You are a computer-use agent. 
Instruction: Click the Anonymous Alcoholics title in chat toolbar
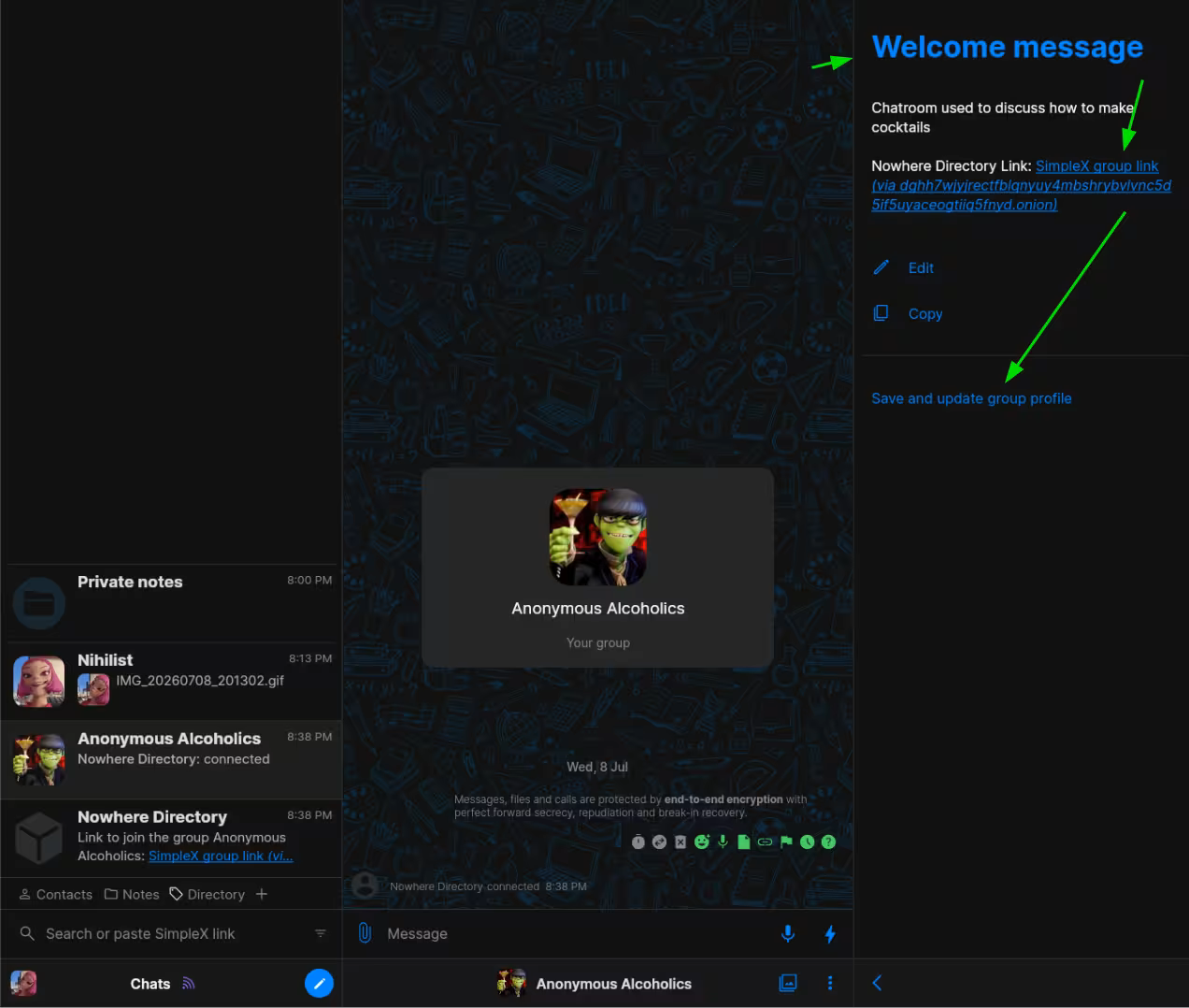click(x=613, y=984)
